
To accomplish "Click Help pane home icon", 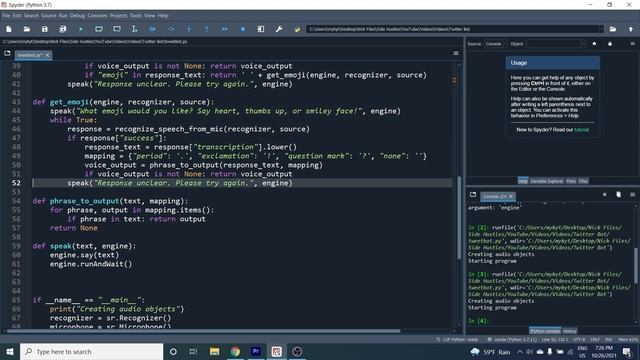I will 594,44.
